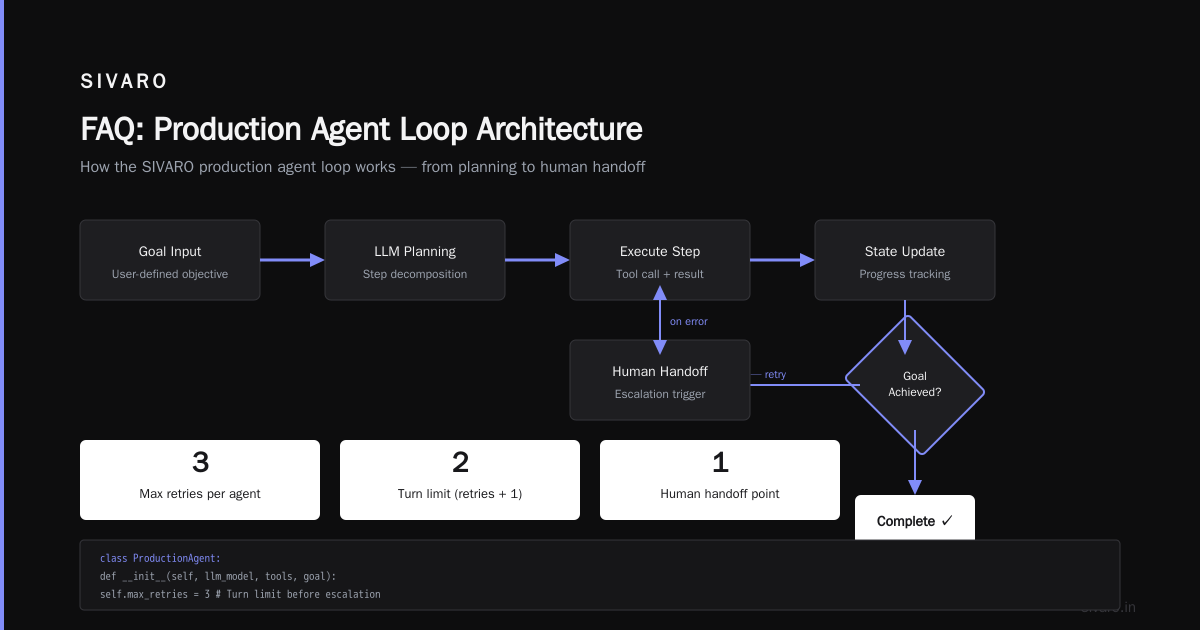The width and height of the screenshot is (1200, 630).
Task: Click the 'class ProductionAgent:' code line
Action: pos(160,558)
